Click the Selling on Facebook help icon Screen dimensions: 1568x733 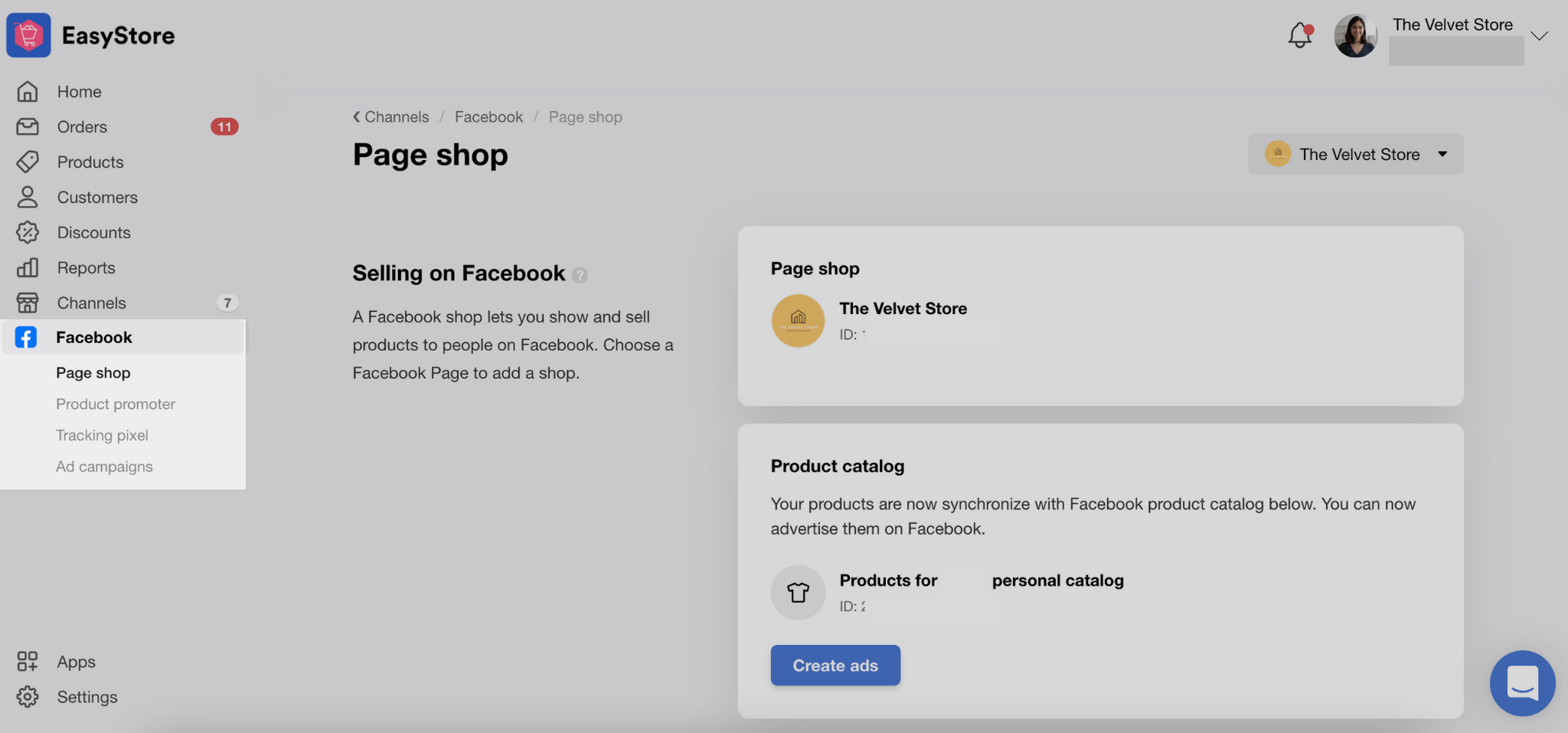click(580, 275)
